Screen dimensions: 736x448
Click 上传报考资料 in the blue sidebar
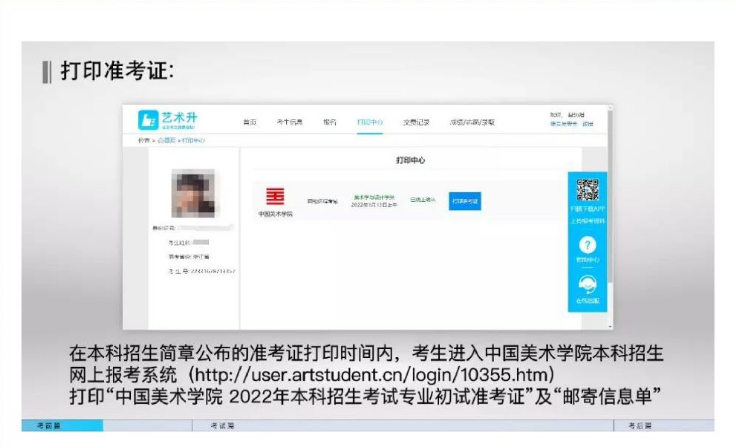(x=588, y=220)
